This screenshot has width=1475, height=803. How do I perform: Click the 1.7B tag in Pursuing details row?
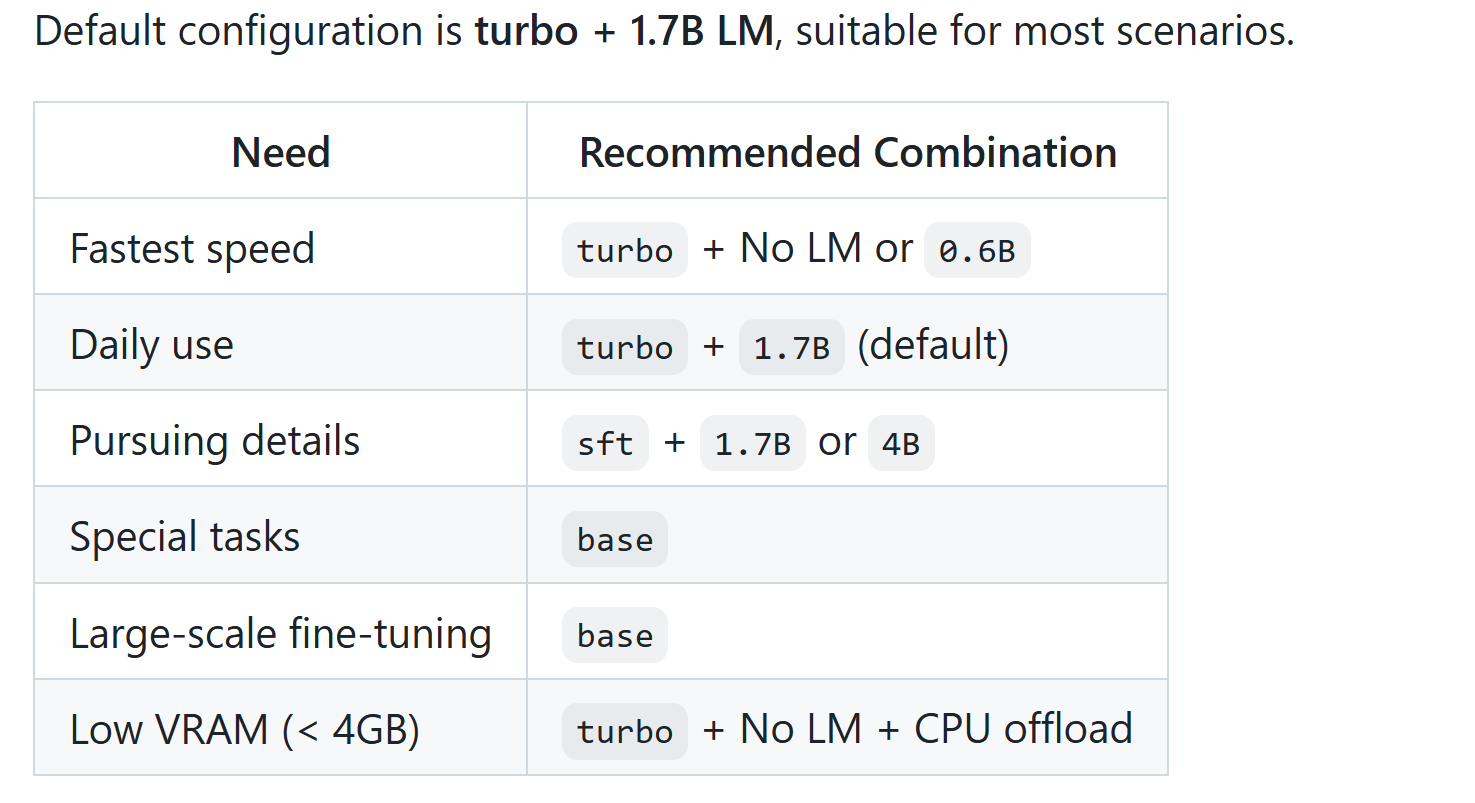(752, 443)
